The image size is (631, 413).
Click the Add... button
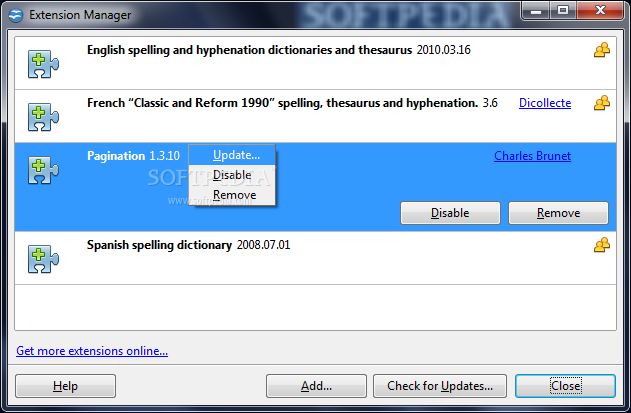pyautogui.click(x=316, y=386)
